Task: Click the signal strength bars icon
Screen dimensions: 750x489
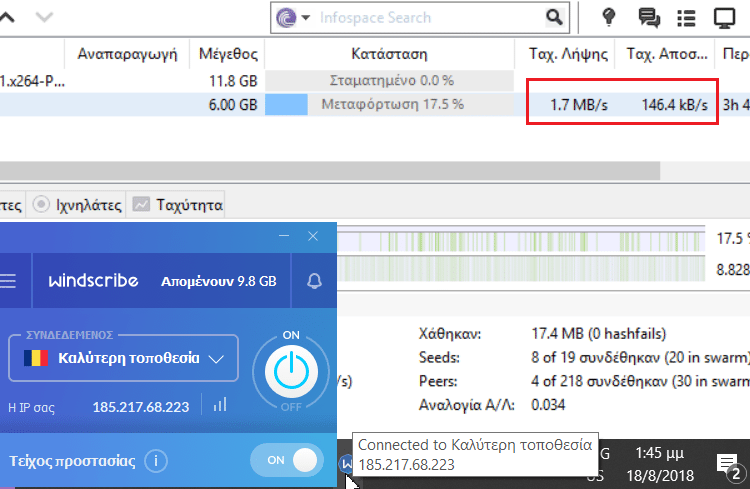Action: (x=220, y=405)
